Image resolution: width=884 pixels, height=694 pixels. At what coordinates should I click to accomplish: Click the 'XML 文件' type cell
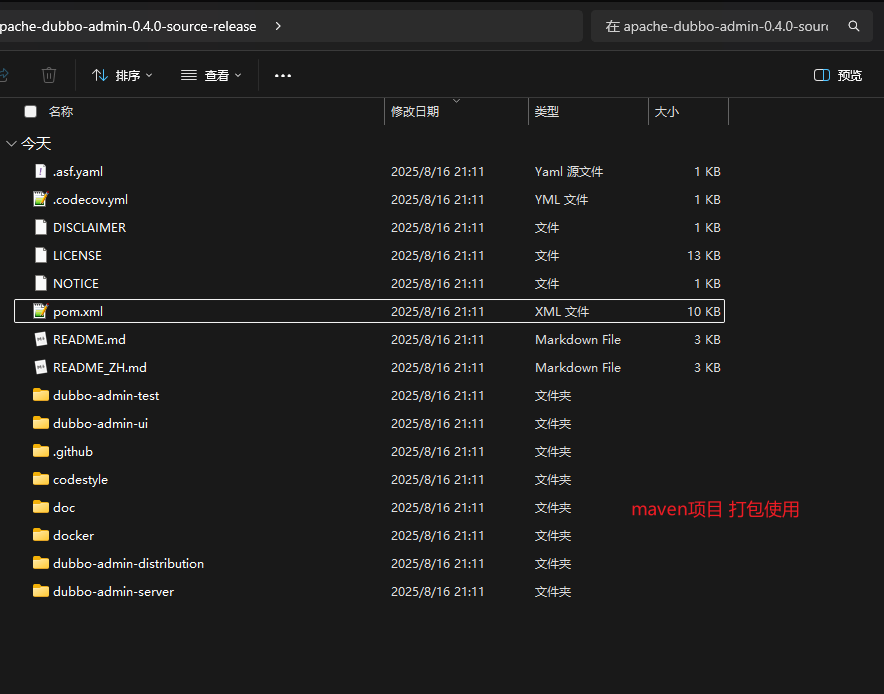pos(562,312)
